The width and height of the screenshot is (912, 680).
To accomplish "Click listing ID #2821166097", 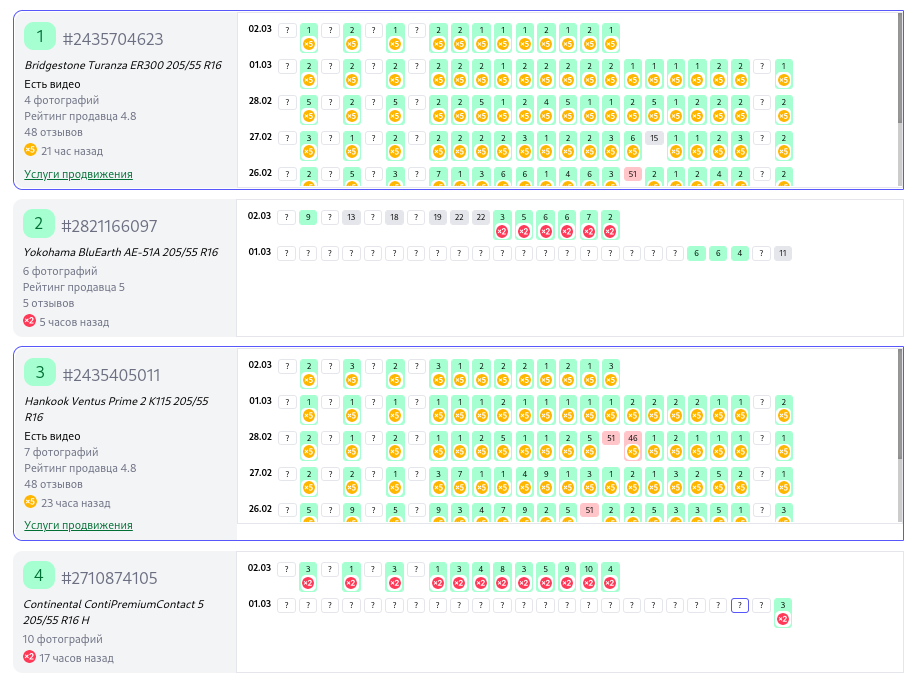I will pos(109,226).
